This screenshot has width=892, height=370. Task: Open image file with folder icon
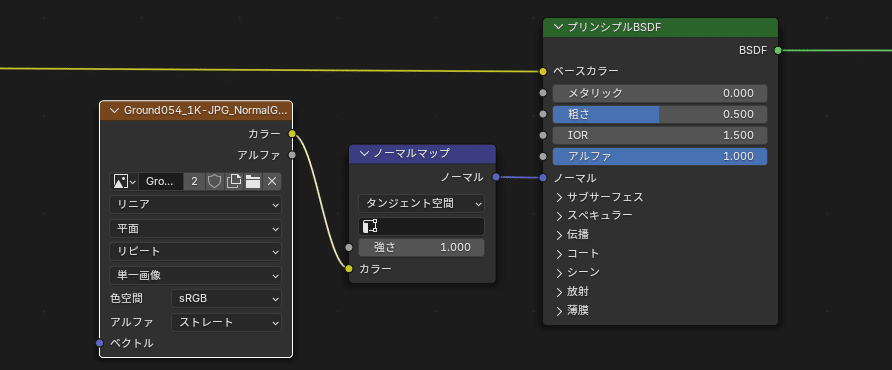253,182
